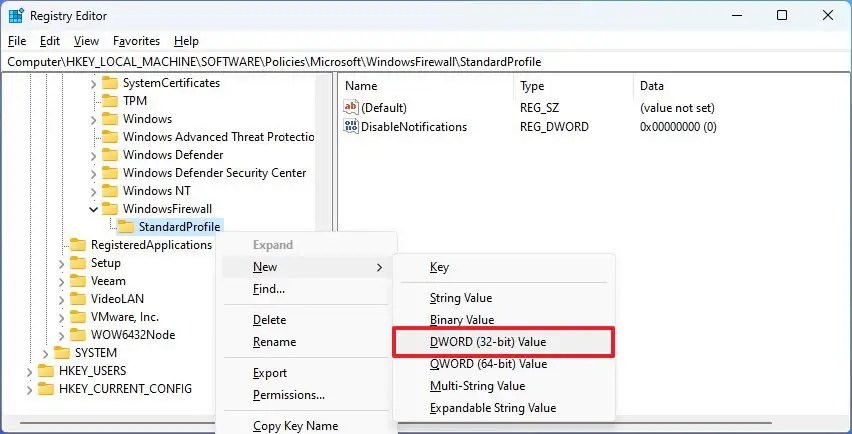Choose Copy Key Name from context menu
The image size is (852, 434).
tap(307, 426)
